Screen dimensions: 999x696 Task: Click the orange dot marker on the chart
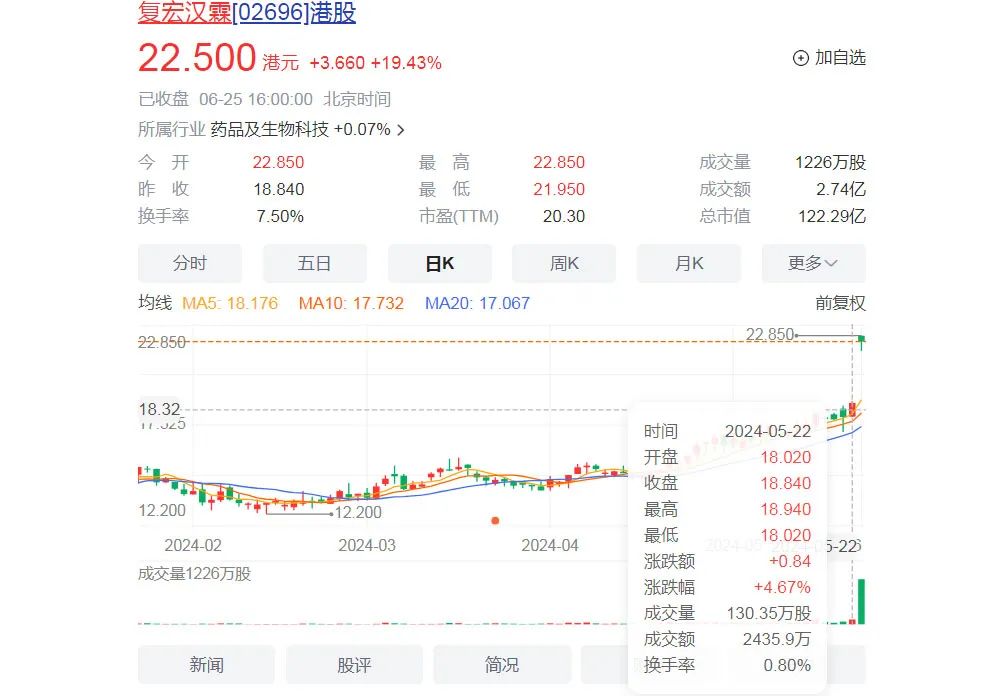[495, 520]
